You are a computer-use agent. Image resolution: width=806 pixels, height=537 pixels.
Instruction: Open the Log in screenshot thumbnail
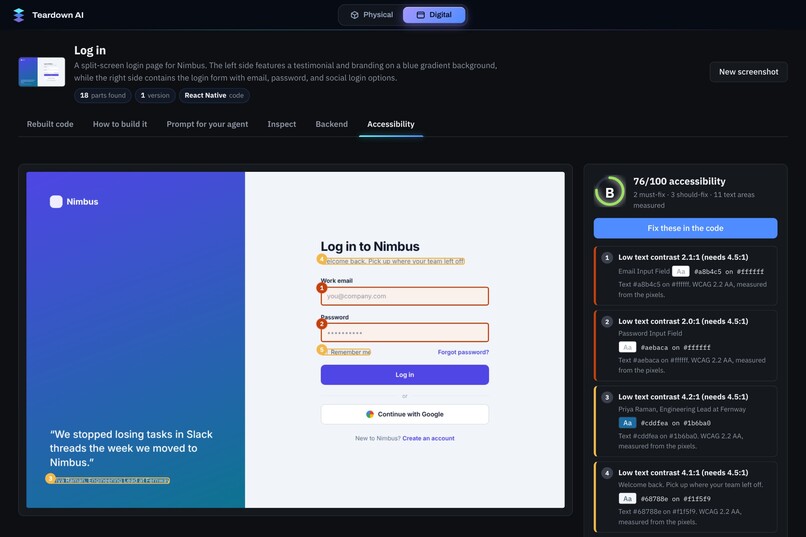click(42, 72)
